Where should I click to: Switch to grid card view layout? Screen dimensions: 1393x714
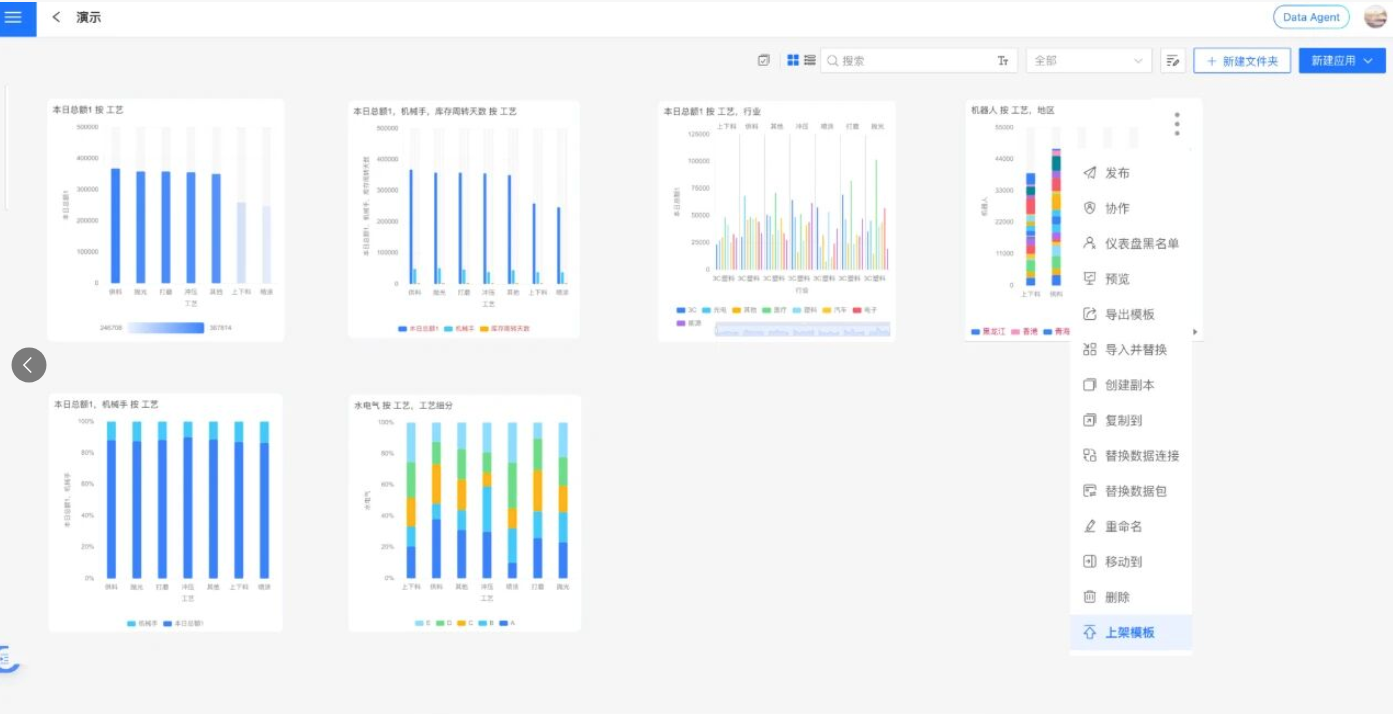[x=794, y=60]
